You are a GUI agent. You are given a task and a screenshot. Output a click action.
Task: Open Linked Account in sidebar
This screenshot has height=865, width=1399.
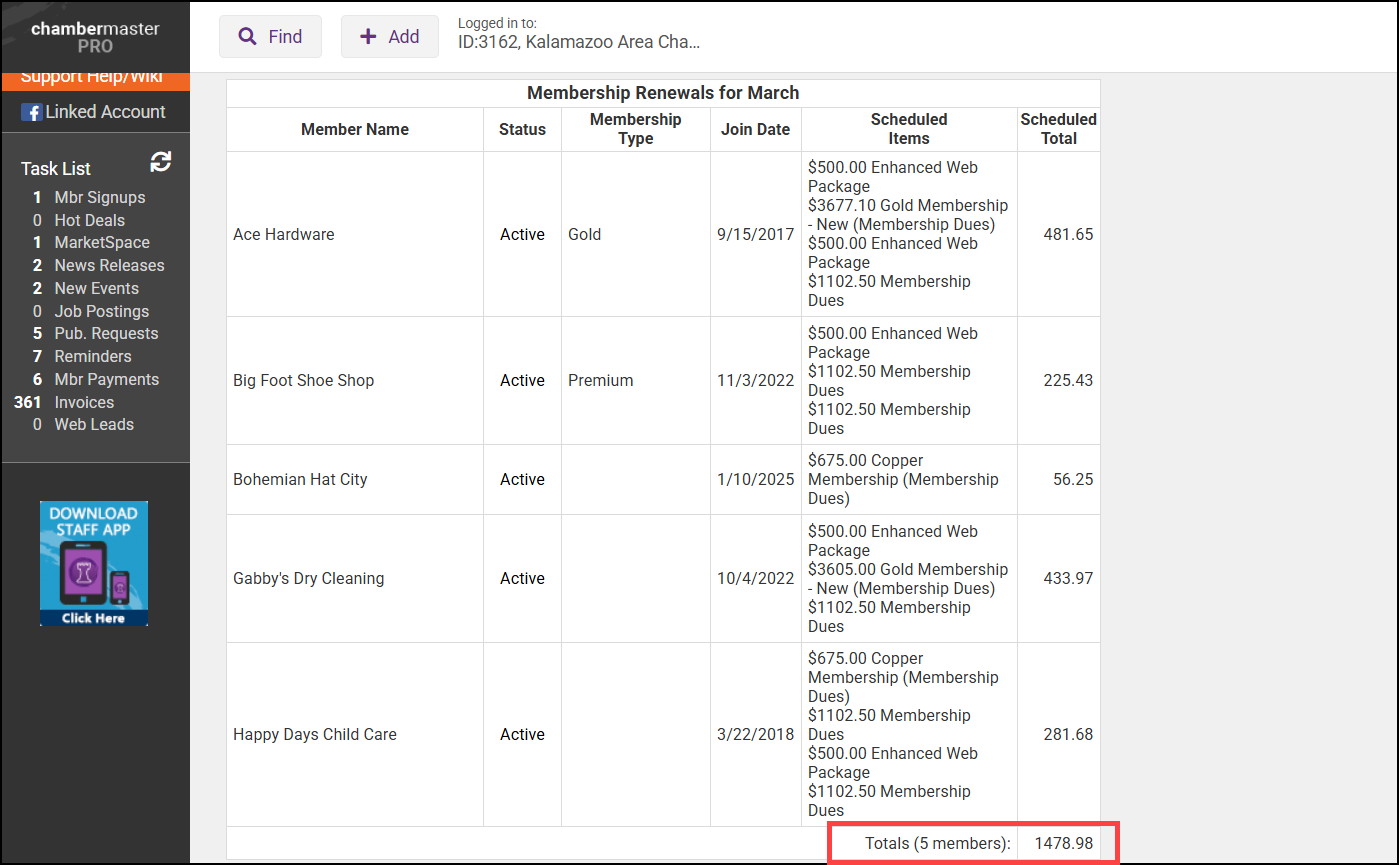[x=105, y=112]
